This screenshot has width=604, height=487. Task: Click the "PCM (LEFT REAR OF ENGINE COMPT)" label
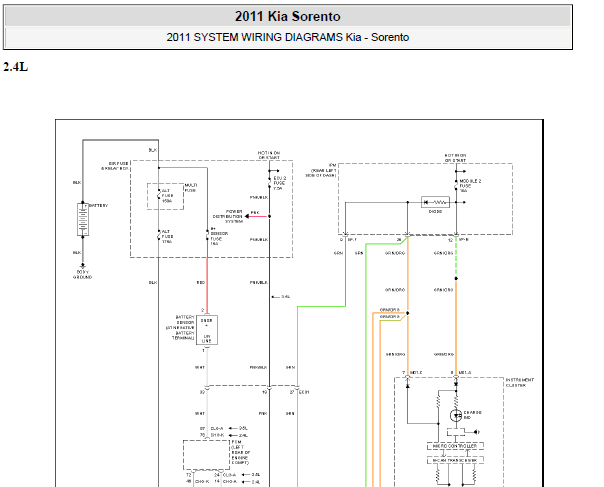241,452
